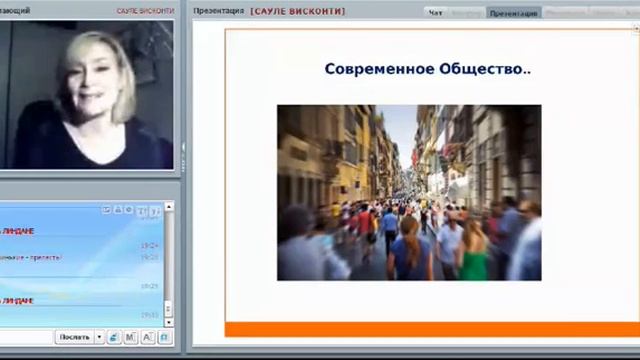The height and width of the screenshot is (360, 640).
Task: Click САУЛЕ ВИСКОНТИ above the webcam
Action: click(x=145, y=11)
